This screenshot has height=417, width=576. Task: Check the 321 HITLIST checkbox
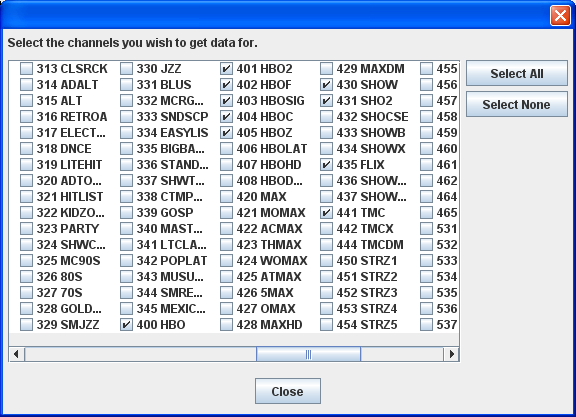click(x=26, y=197)
